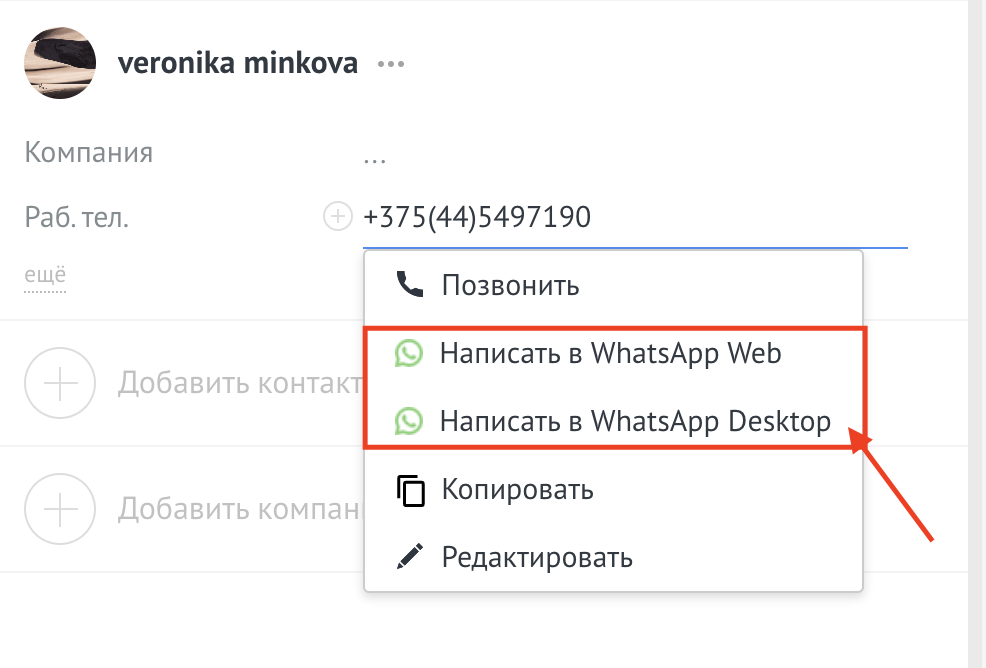
Task: Click small plus icon beside phone number
Action: [x=338, y=216]
